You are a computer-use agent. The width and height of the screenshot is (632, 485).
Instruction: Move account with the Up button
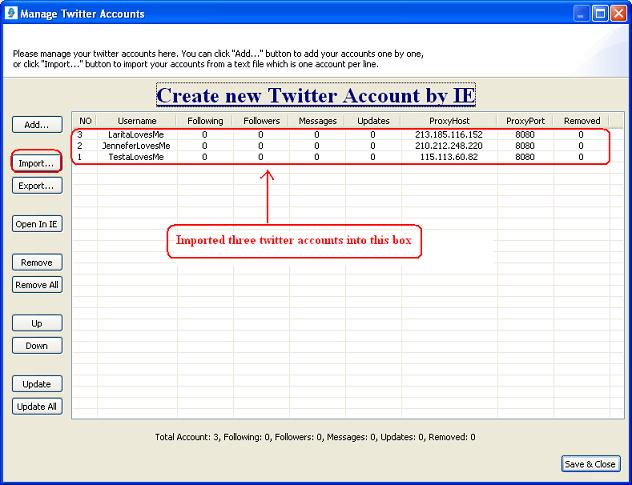(37, 323)
